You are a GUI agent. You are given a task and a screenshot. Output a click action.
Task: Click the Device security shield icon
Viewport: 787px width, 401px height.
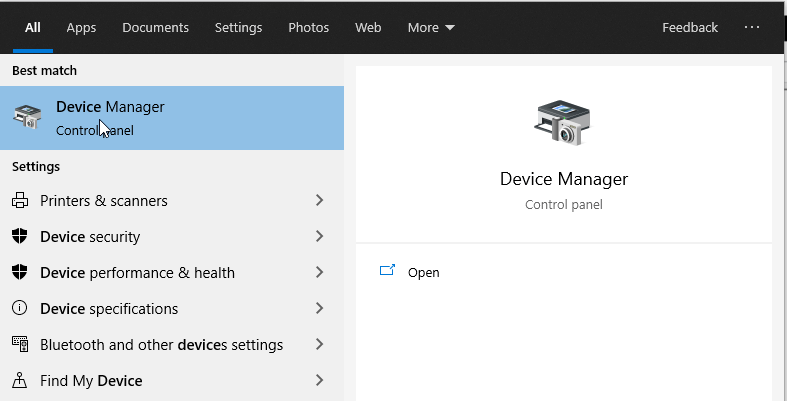click(20, 236)
